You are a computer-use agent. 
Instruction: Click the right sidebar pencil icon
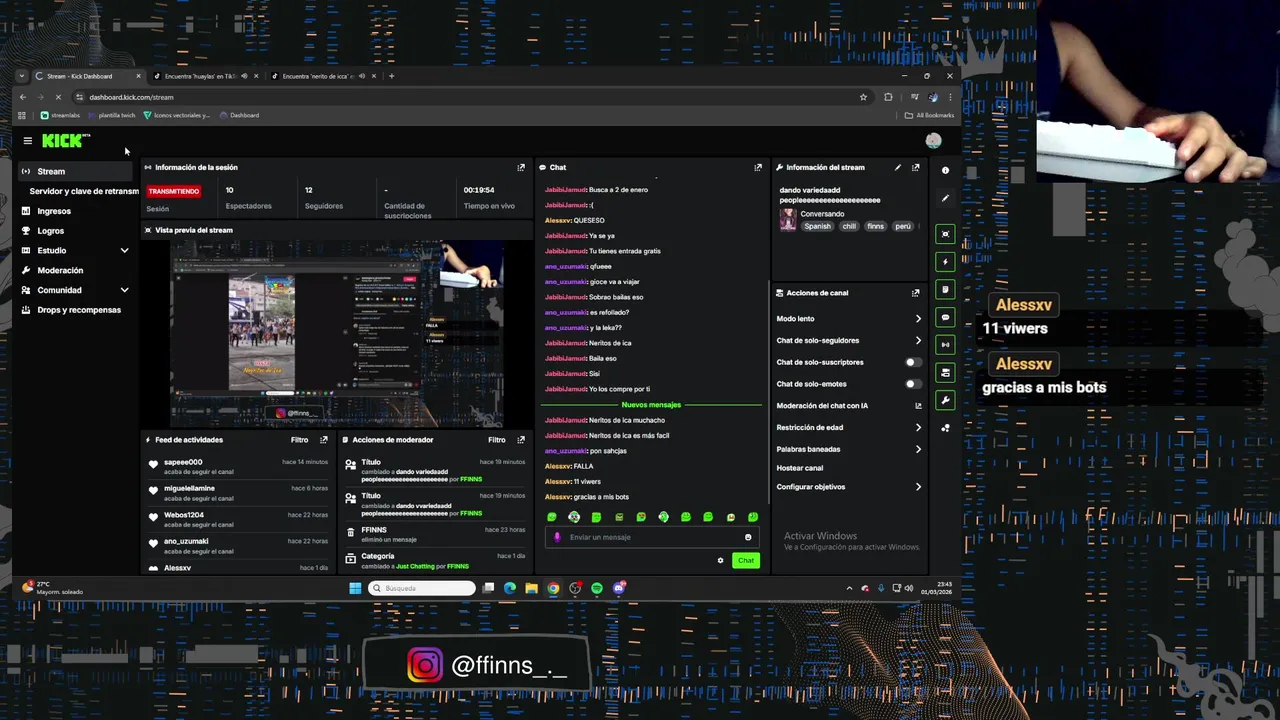coord(945,198)
